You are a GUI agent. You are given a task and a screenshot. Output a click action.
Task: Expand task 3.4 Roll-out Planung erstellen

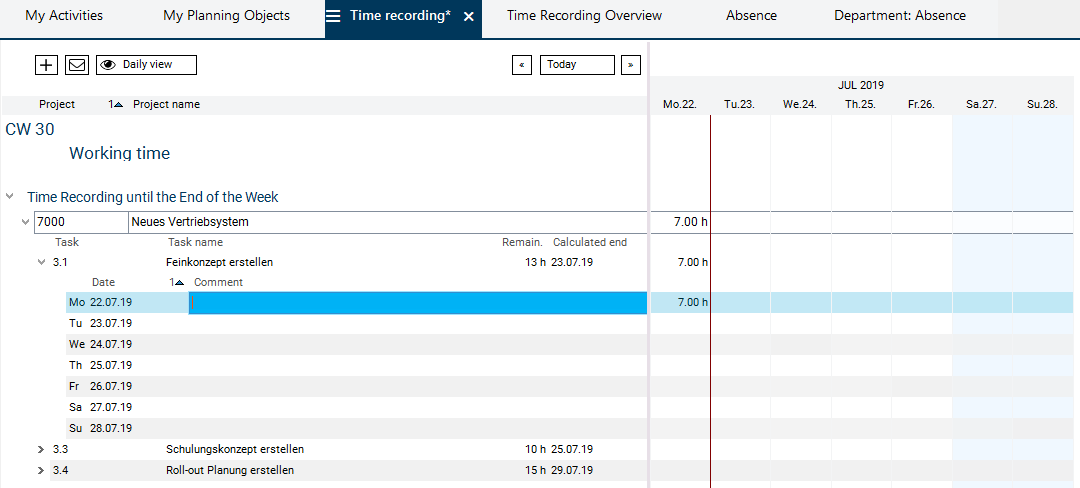point(41,470)
